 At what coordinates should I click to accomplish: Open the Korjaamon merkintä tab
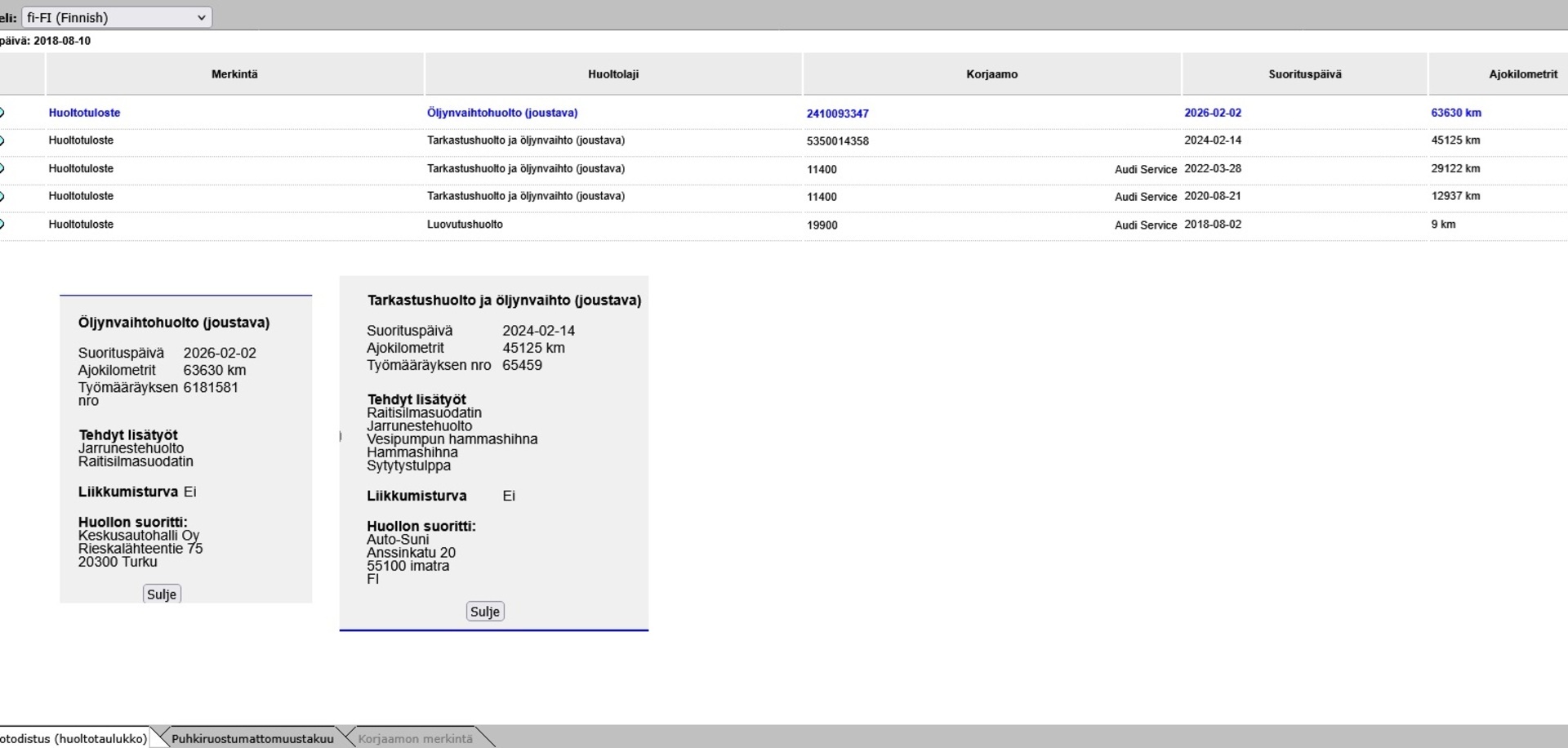pyautogui.click(x=415, y=738)
